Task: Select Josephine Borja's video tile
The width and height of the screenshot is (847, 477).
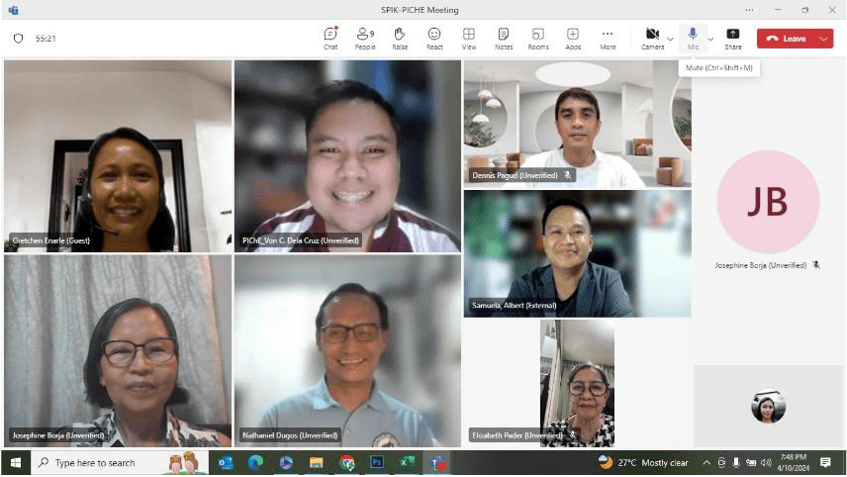Action: click(x=118, y=351)
